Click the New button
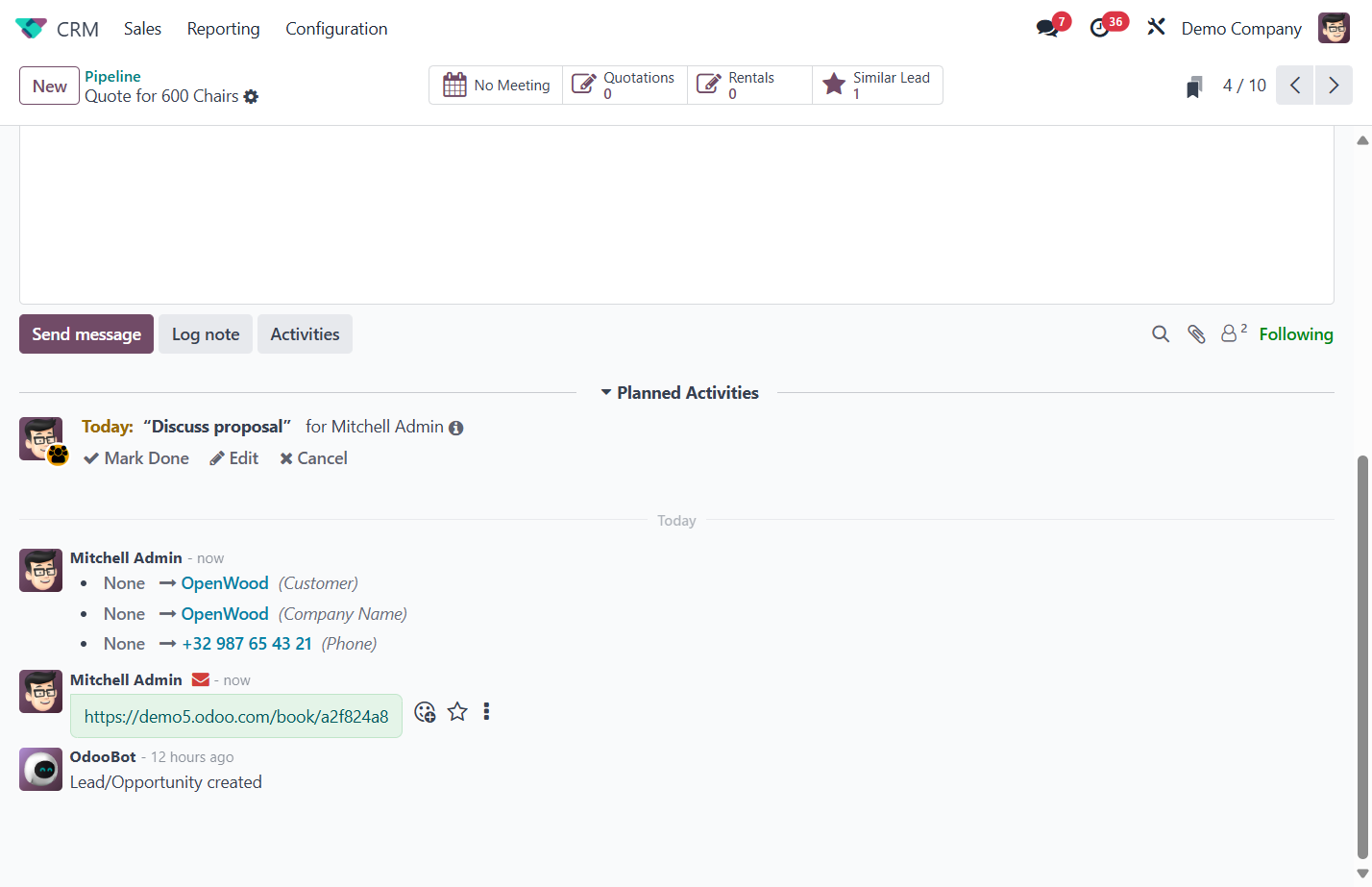This screenshot has width=1372, height=887. 49,86
